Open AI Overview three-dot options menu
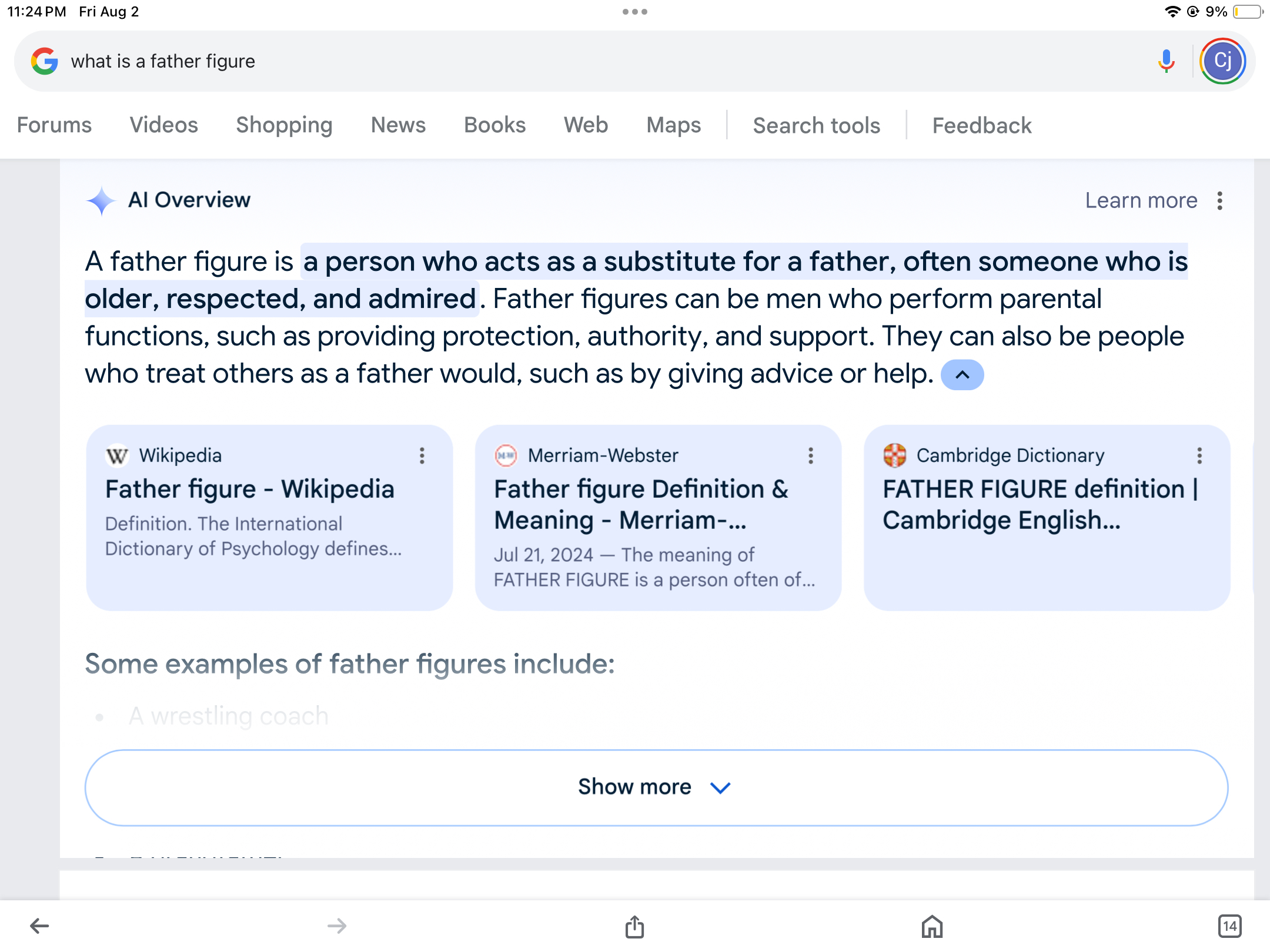1270x952 pixels. (x=1220, y=200)
